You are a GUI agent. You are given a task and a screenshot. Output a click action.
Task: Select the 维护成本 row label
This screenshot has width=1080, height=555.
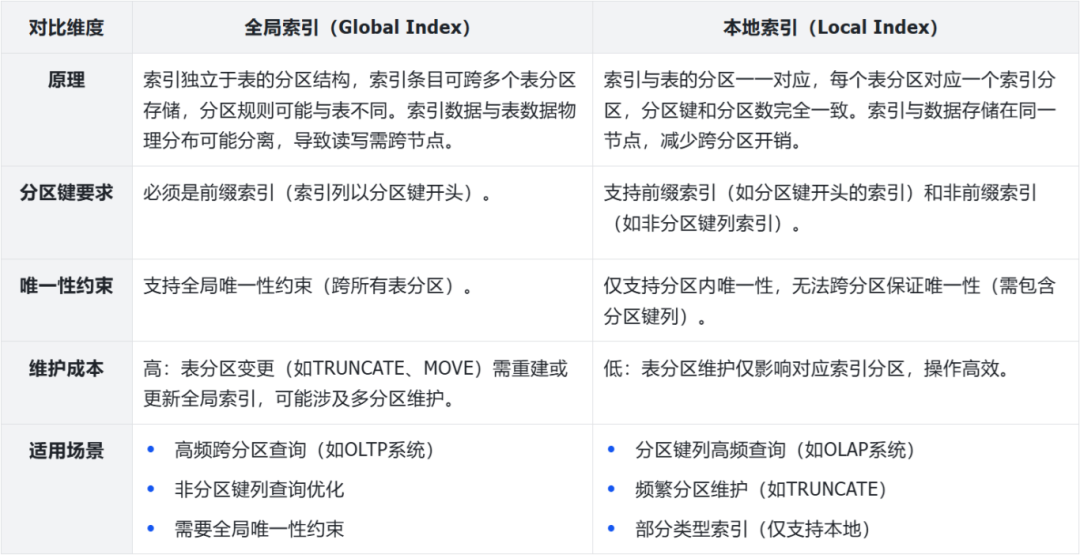click(x=66, y=369)
